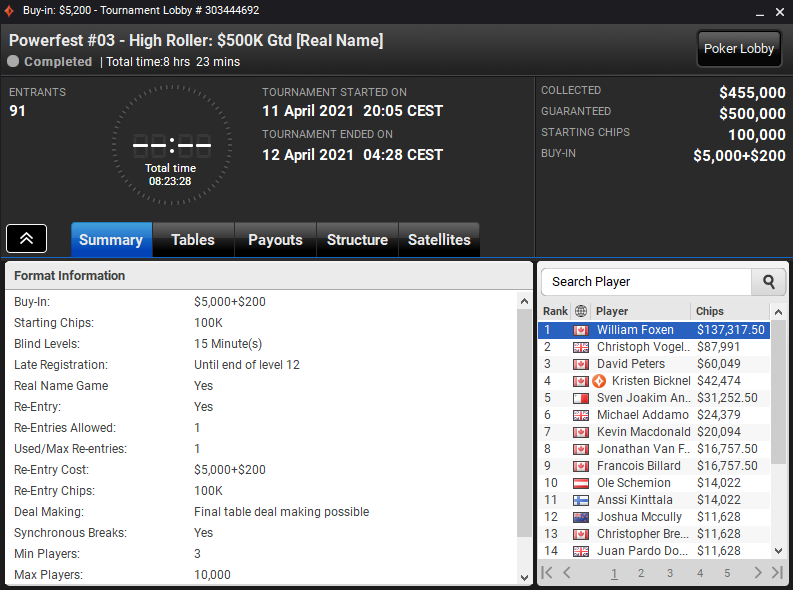This screenshot has width=793, height=590.
Task: Go to last page of player list
Action: click(777, 572)
